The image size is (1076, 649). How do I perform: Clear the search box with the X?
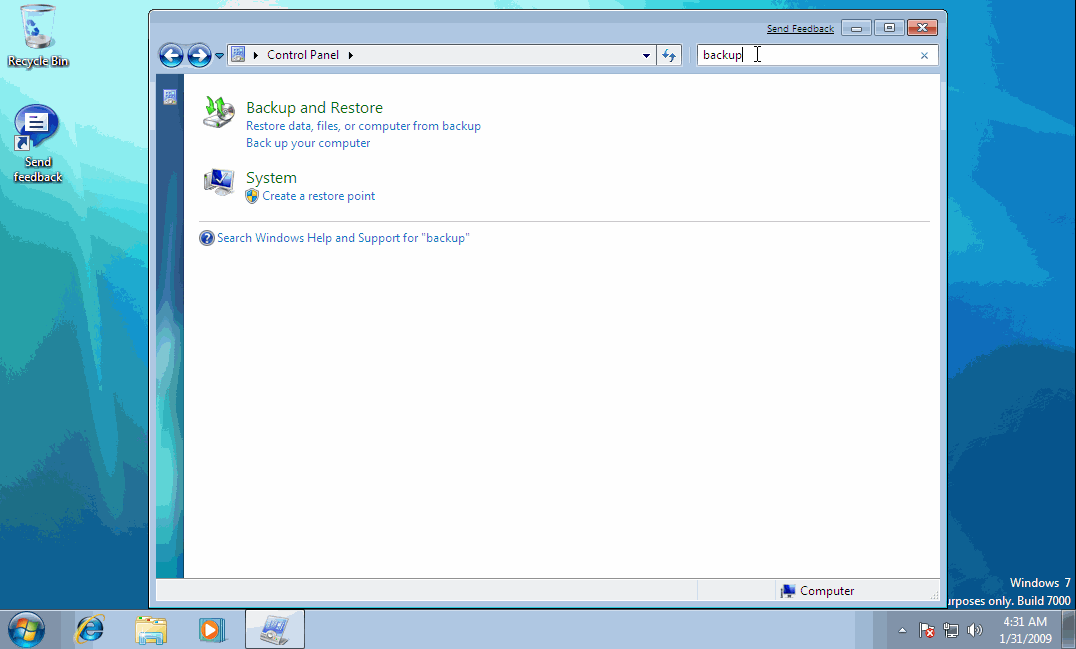(924, 56)
